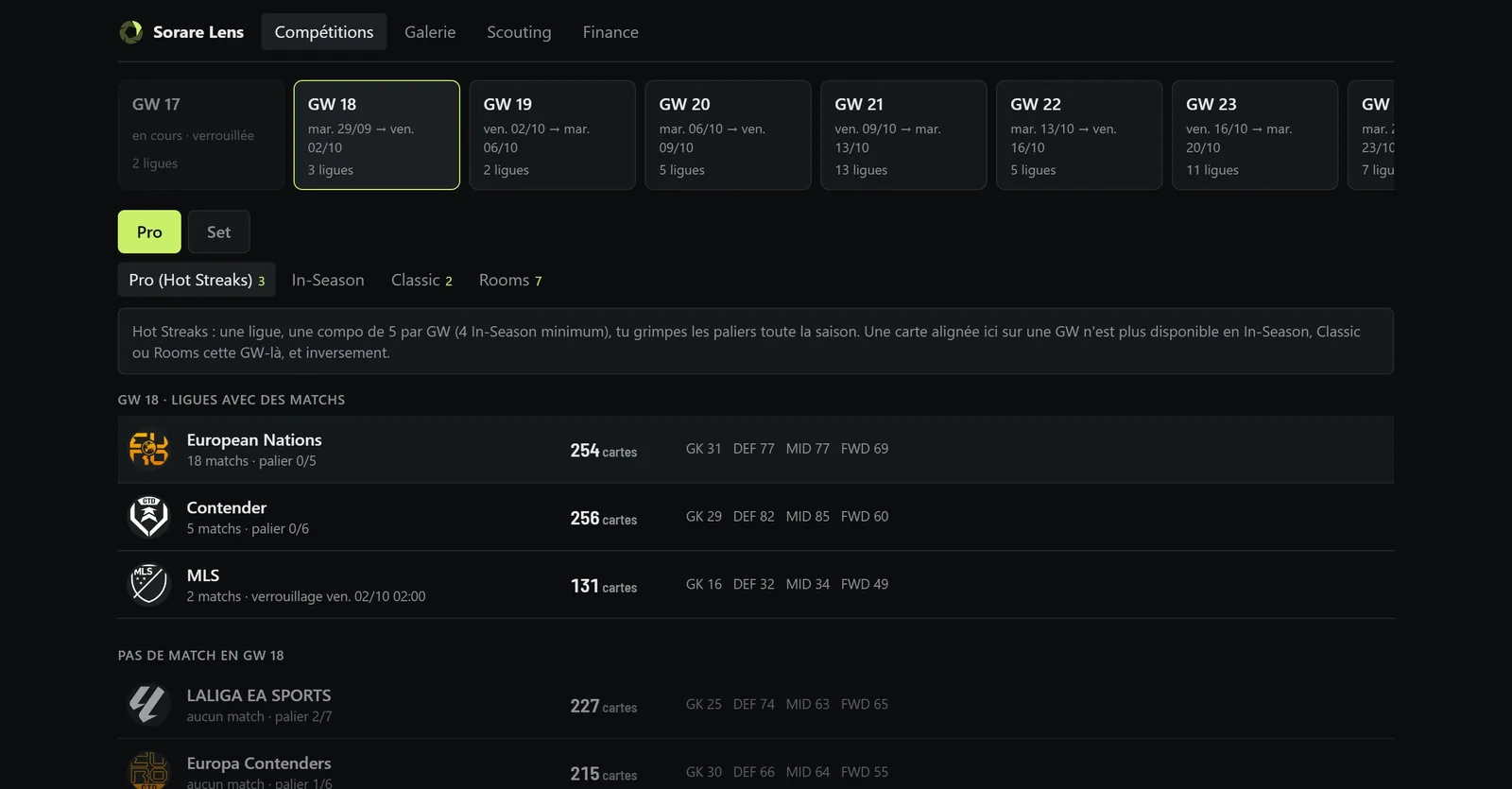Click the '254 cartes' count for European Nations
Screen dimensions: 1512x789
(x=604, y=451)
